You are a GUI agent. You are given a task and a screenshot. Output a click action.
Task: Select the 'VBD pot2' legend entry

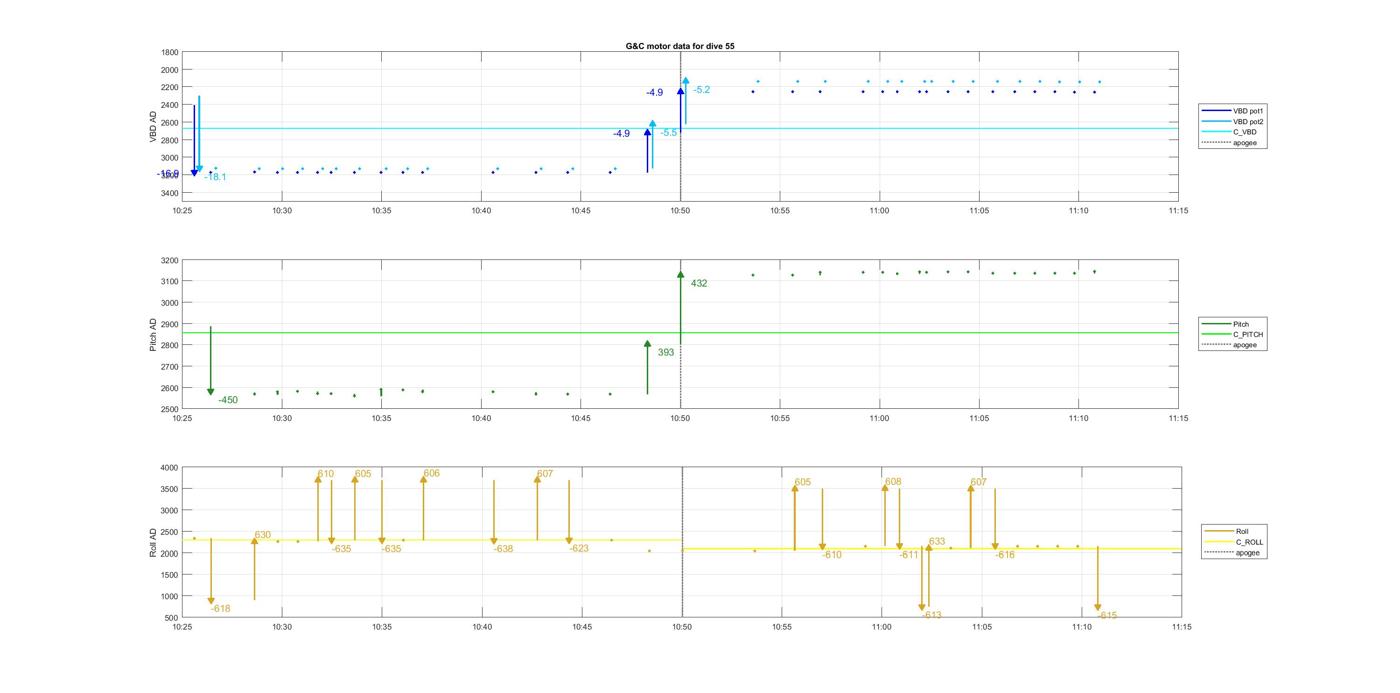pyautogui.click(x=1232, y=121)
